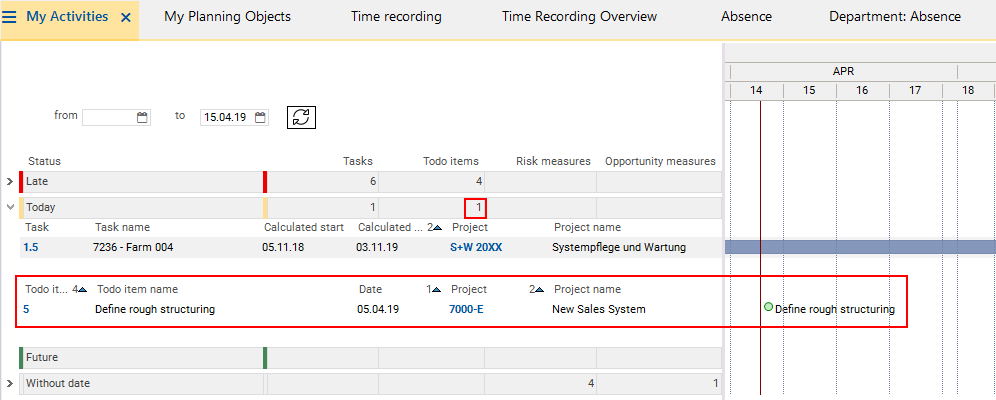This screenshot has height=400, width=996.
Task: Click Today todo items count 1
Action: (x=479, y=207)
